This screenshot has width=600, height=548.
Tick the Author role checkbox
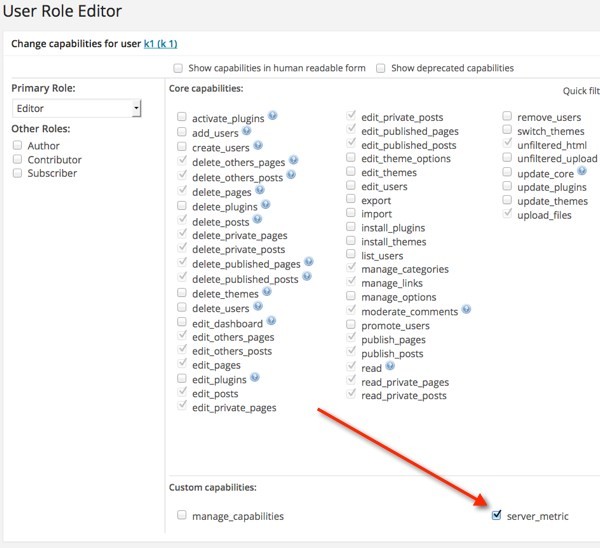(17, 145)
